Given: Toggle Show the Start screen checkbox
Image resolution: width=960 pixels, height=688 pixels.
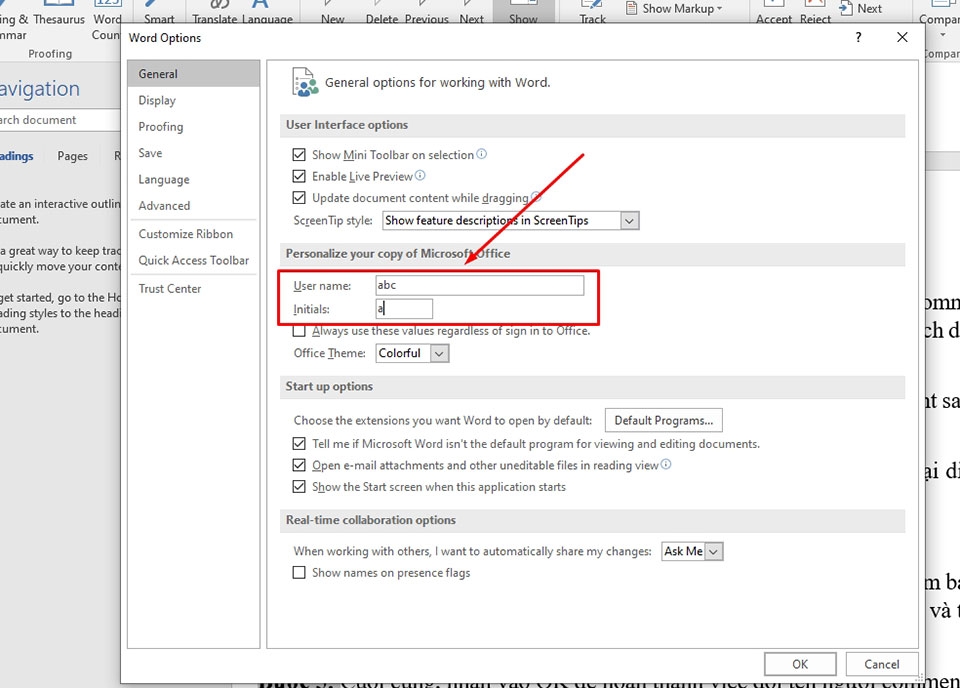Looking at the screenshot, I should pos(299,487).
